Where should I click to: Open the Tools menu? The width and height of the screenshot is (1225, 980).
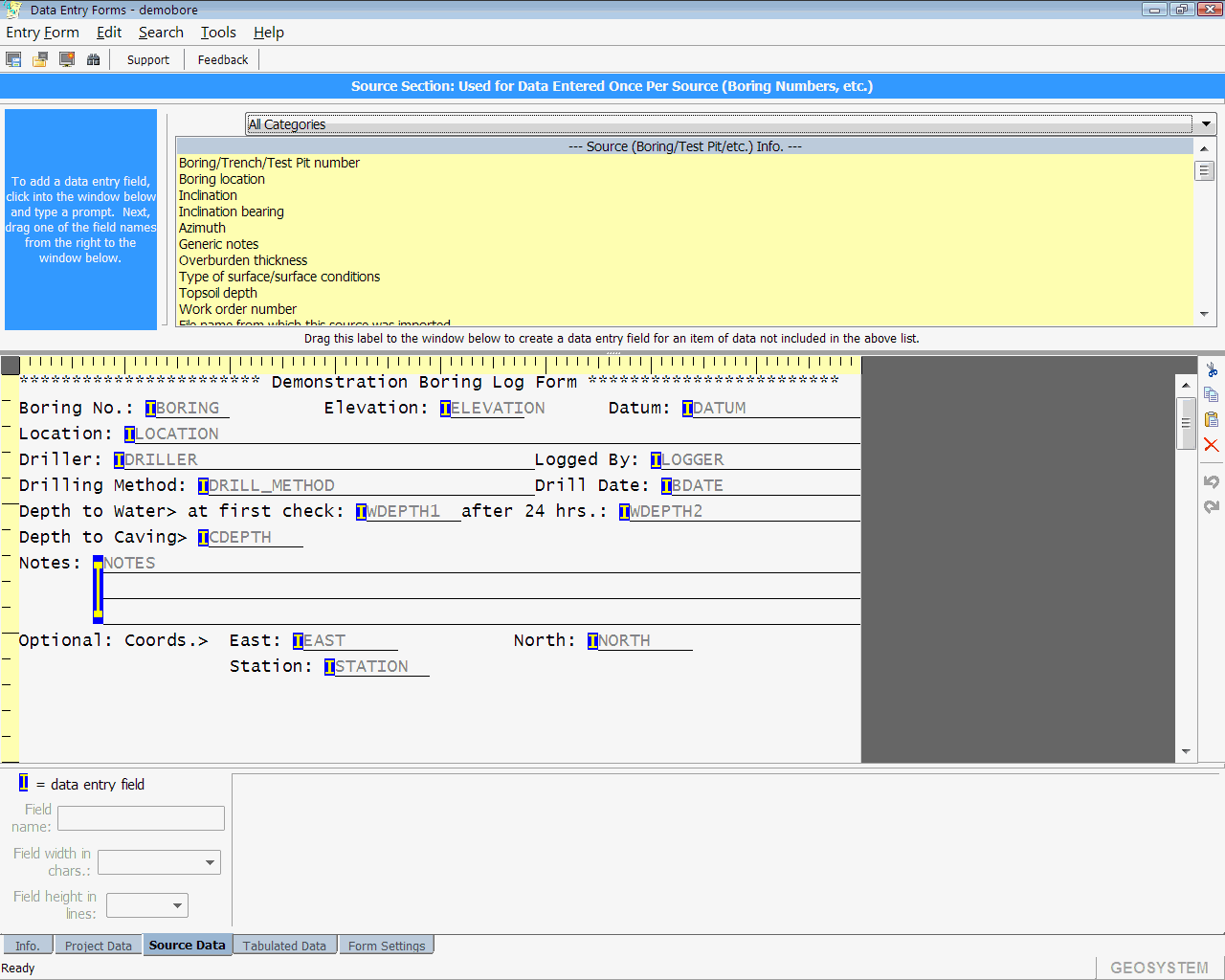point(218,33)
